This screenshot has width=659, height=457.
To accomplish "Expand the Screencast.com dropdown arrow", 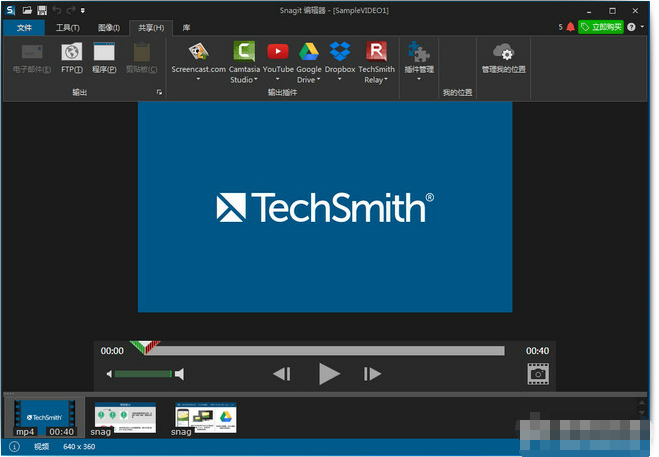I will click(x=198, y=79).
